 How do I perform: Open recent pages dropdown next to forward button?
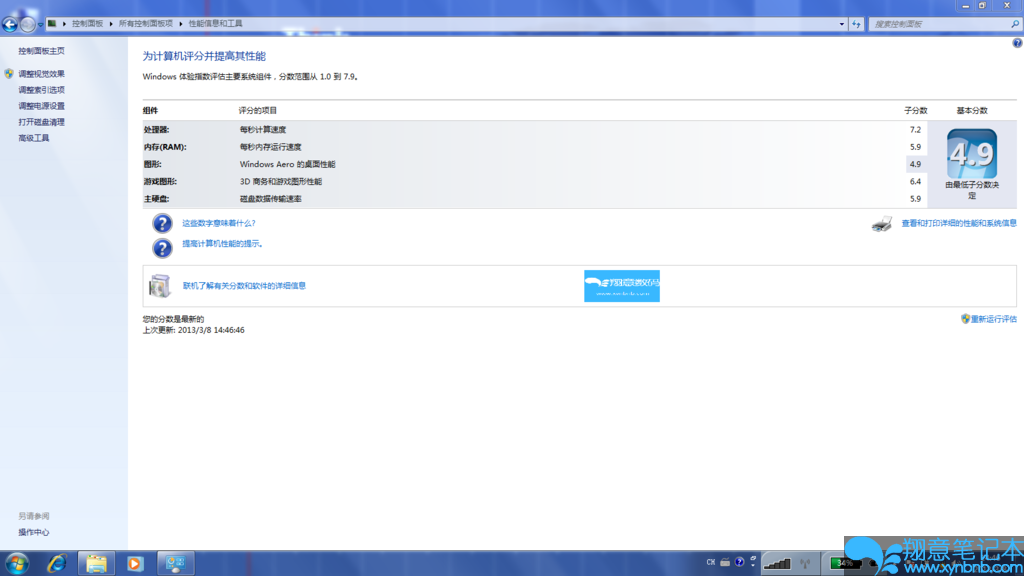[x=40, y=25]
